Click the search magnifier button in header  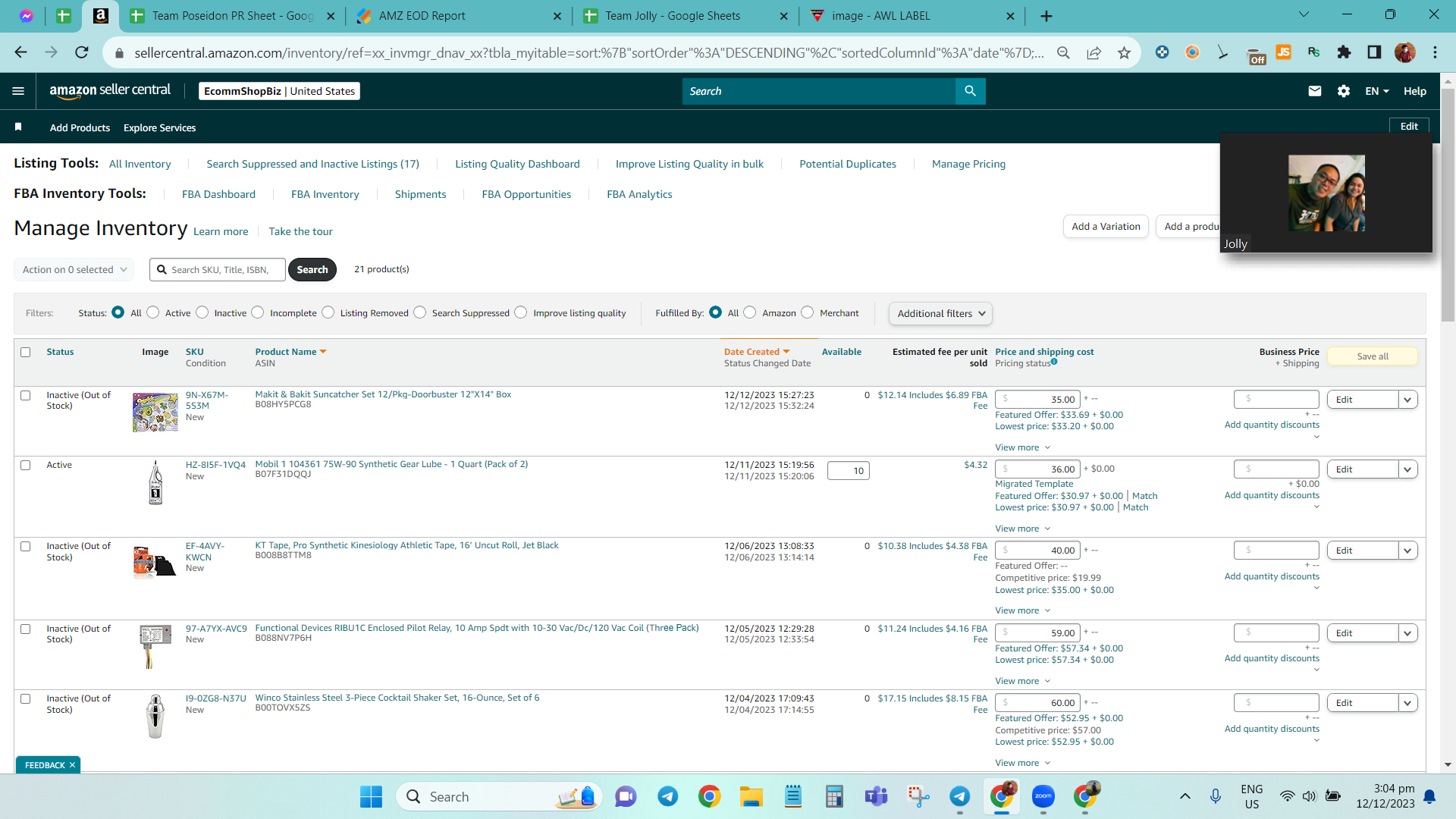click(x=970, y=91)
